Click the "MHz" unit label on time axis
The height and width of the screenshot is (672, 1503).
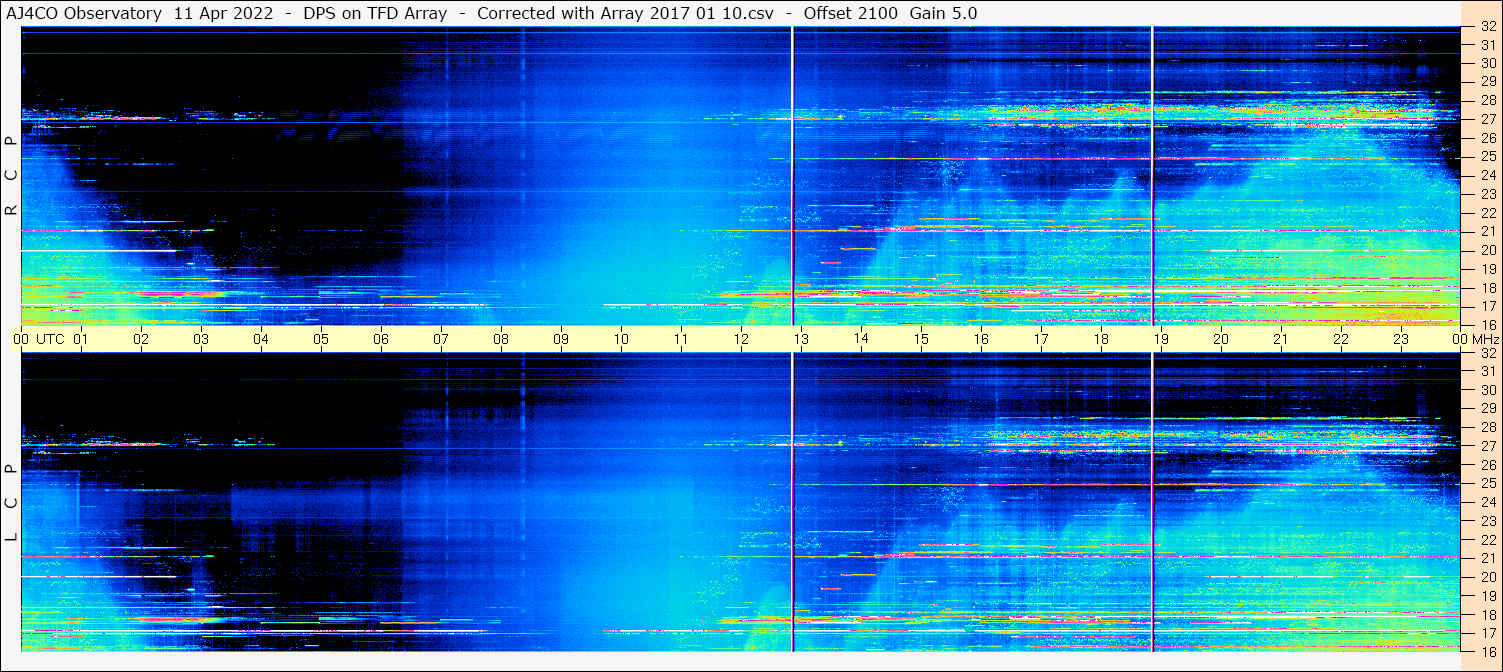coord(1485,339)
